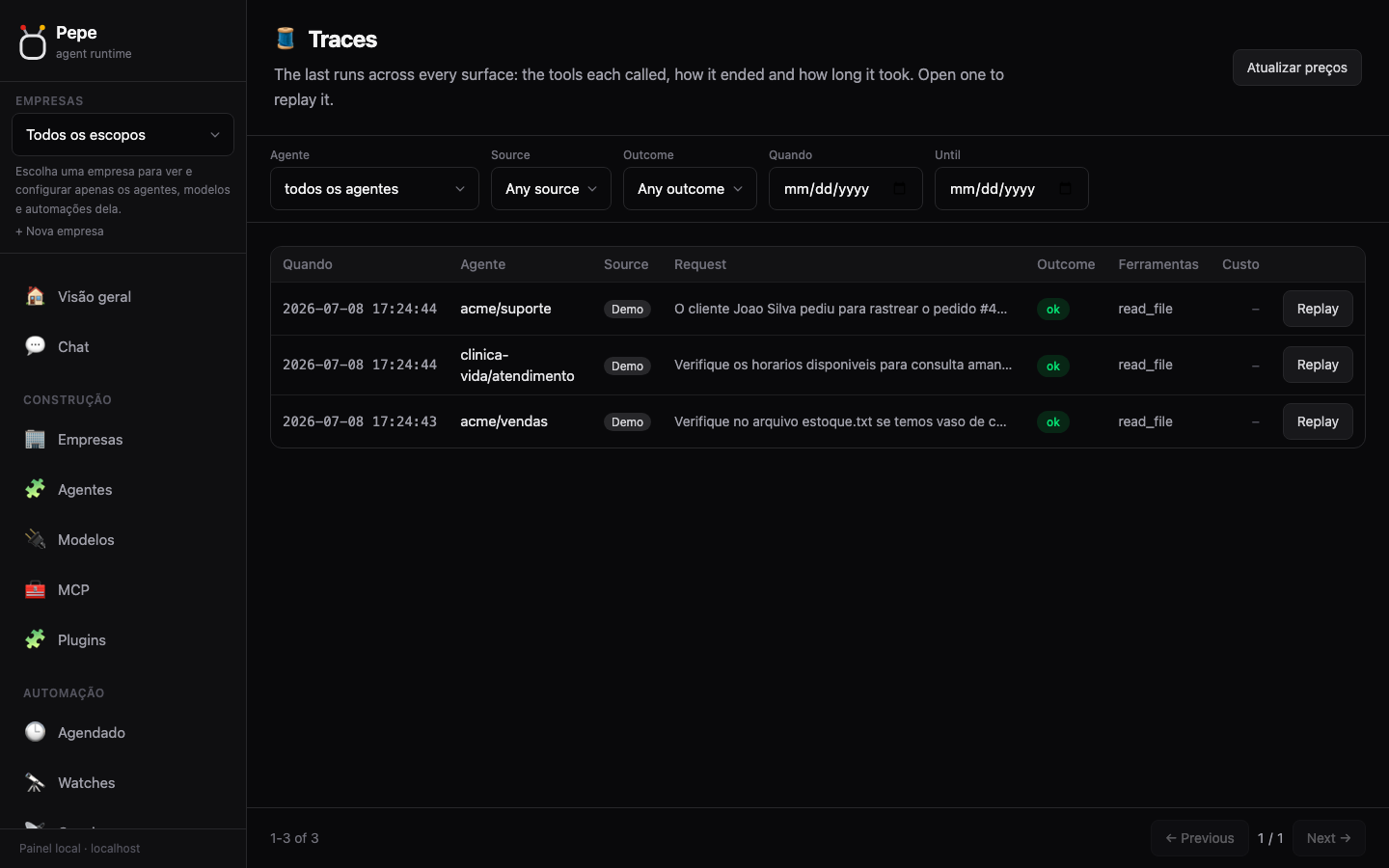
Task: Open calendar picker in Quando date field
Action: coord(899,188)
